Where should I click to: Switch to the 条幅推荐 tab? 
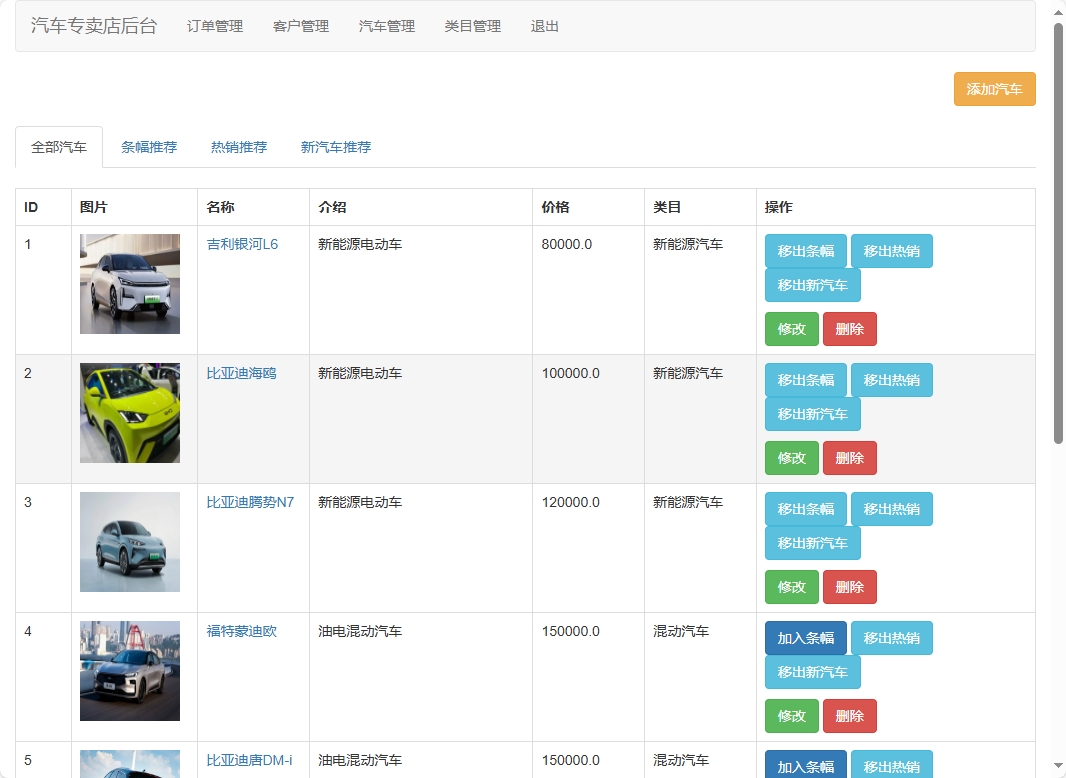(x=149, y=147)
